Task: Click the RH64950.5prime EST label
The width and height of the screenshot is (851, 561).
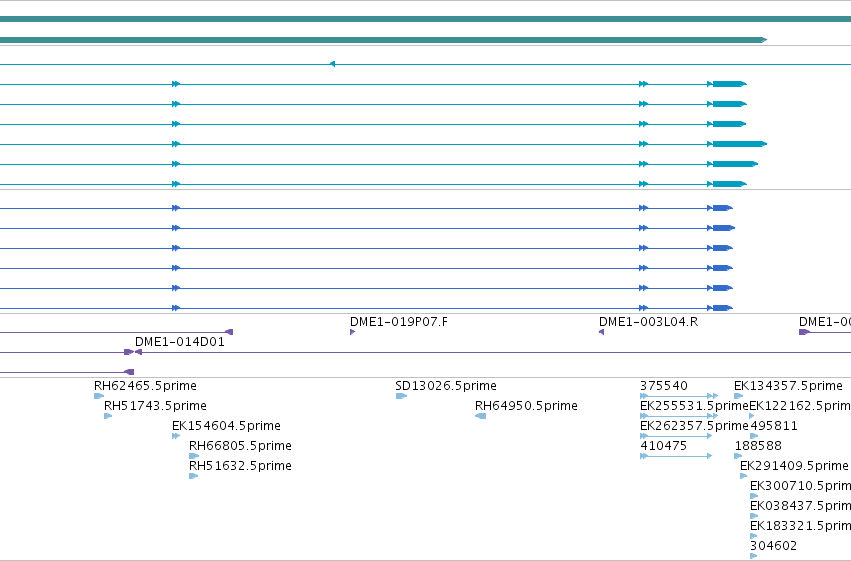Action: [526, 406]
